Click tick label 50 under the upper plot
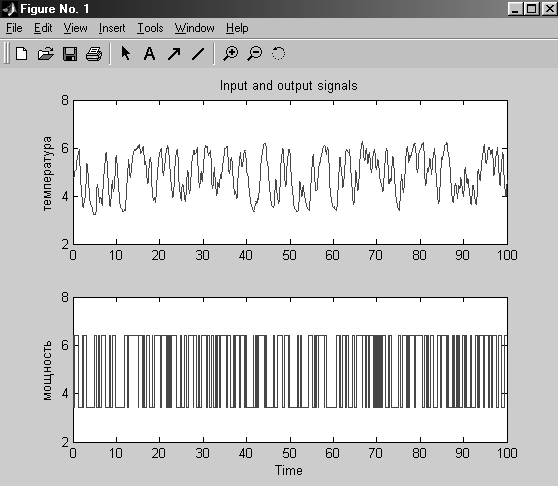Viewport: 558px width, 486px height. tap(289, 255)
